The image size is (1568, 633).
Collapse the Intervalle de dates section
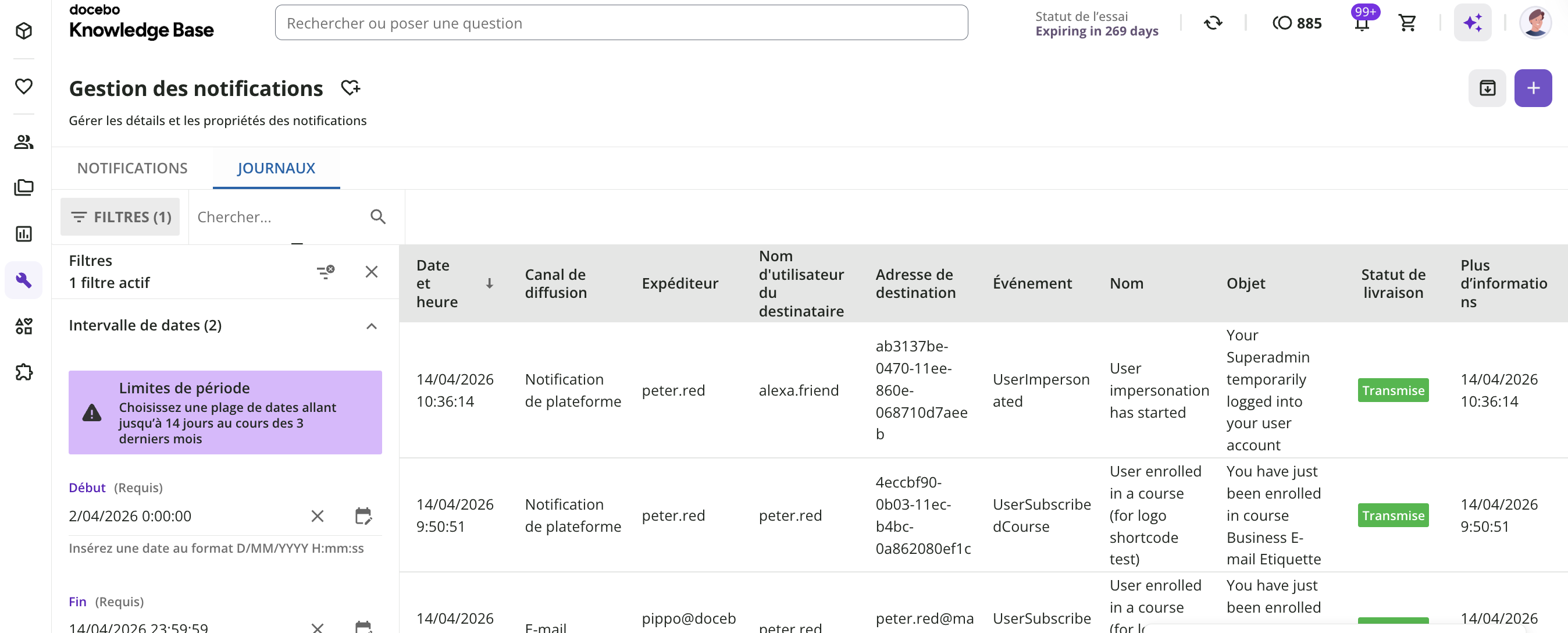click(x=371, y=326)
